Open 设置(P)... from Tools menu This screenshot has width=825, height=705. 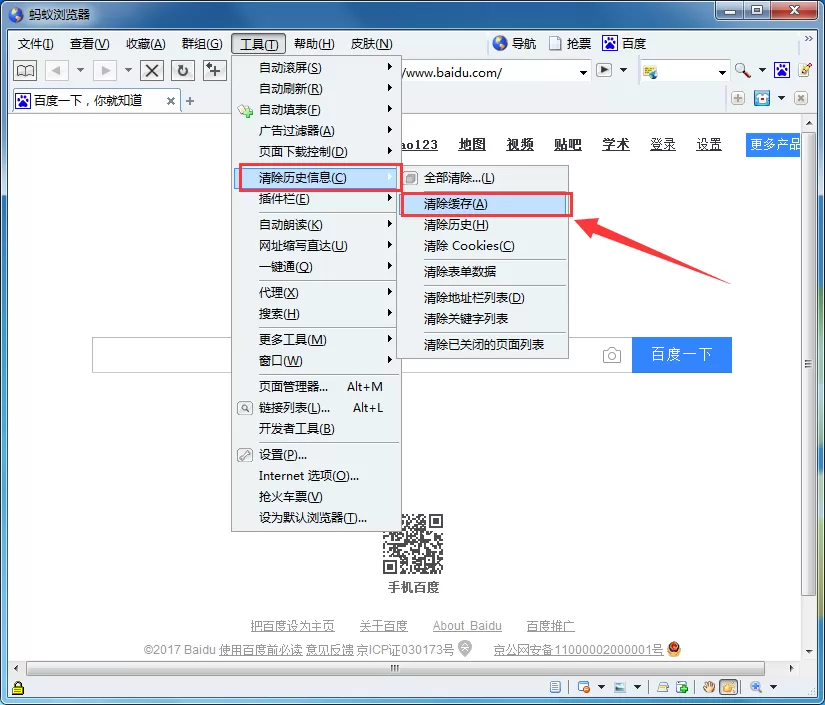click(x=316, y=455)
